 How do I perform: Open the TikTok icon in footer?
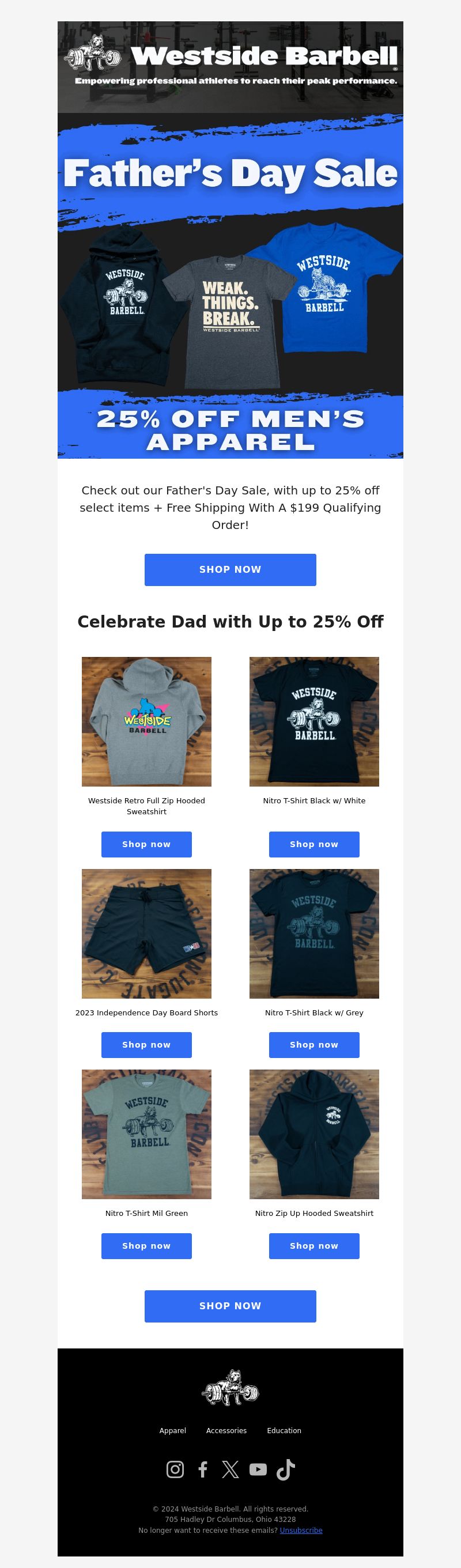(286, 1469)
